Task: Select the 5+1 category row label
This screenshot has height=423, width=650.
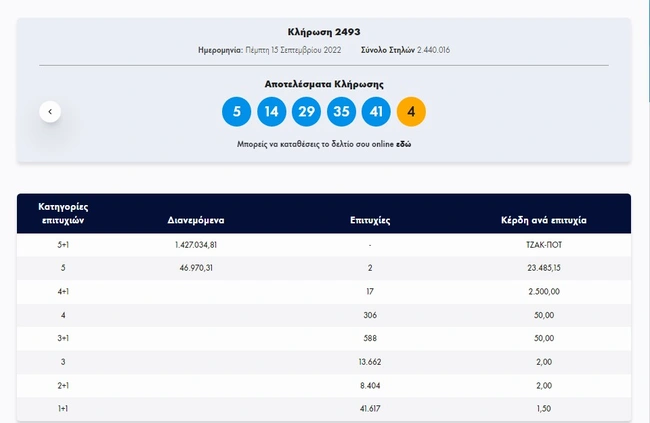Action: (64, 244)
